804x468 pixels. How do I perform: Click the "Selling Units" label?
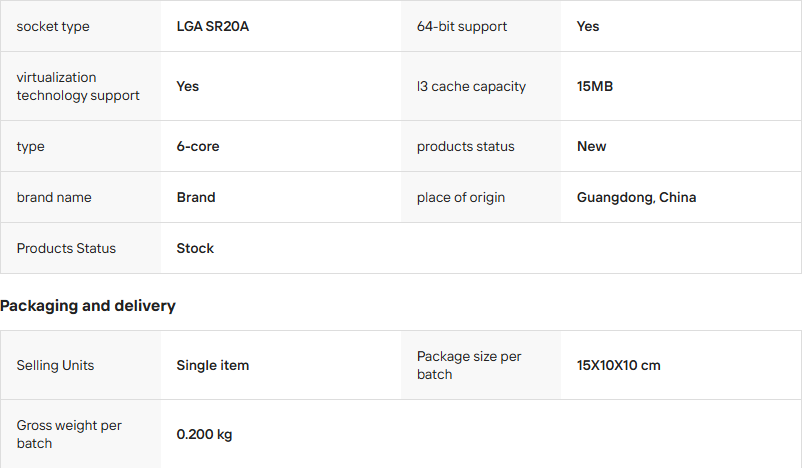[55, 365]
